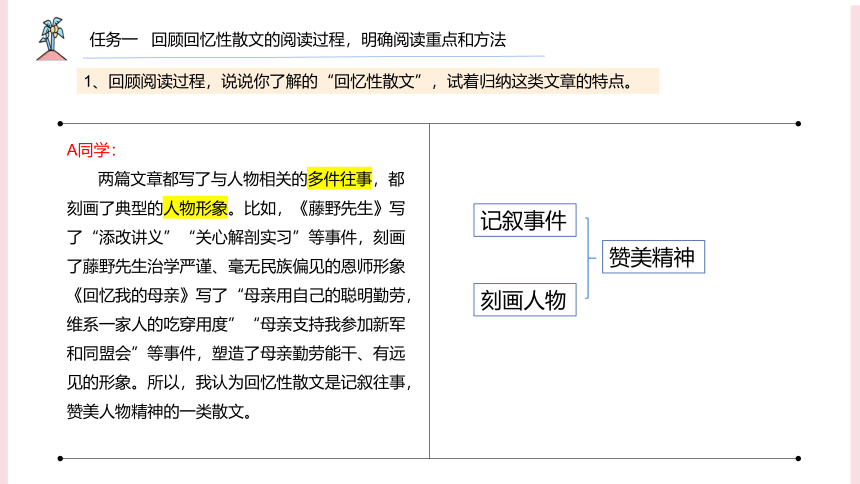Select the heading text "任务一"
Image resolution: width=860 pixels, height=484 pixels.
point(114,40)
